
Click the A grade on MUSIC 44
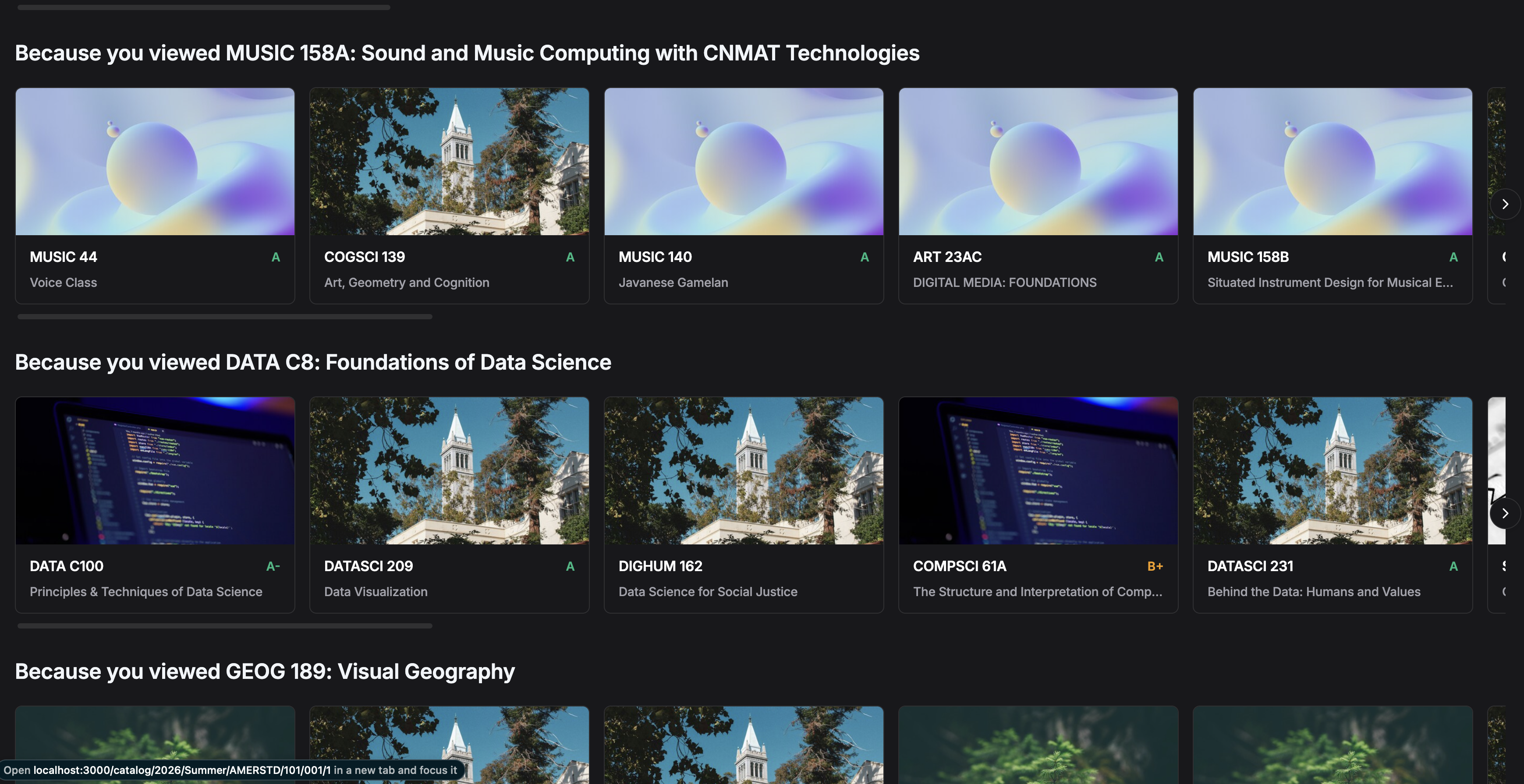[276, 257]
